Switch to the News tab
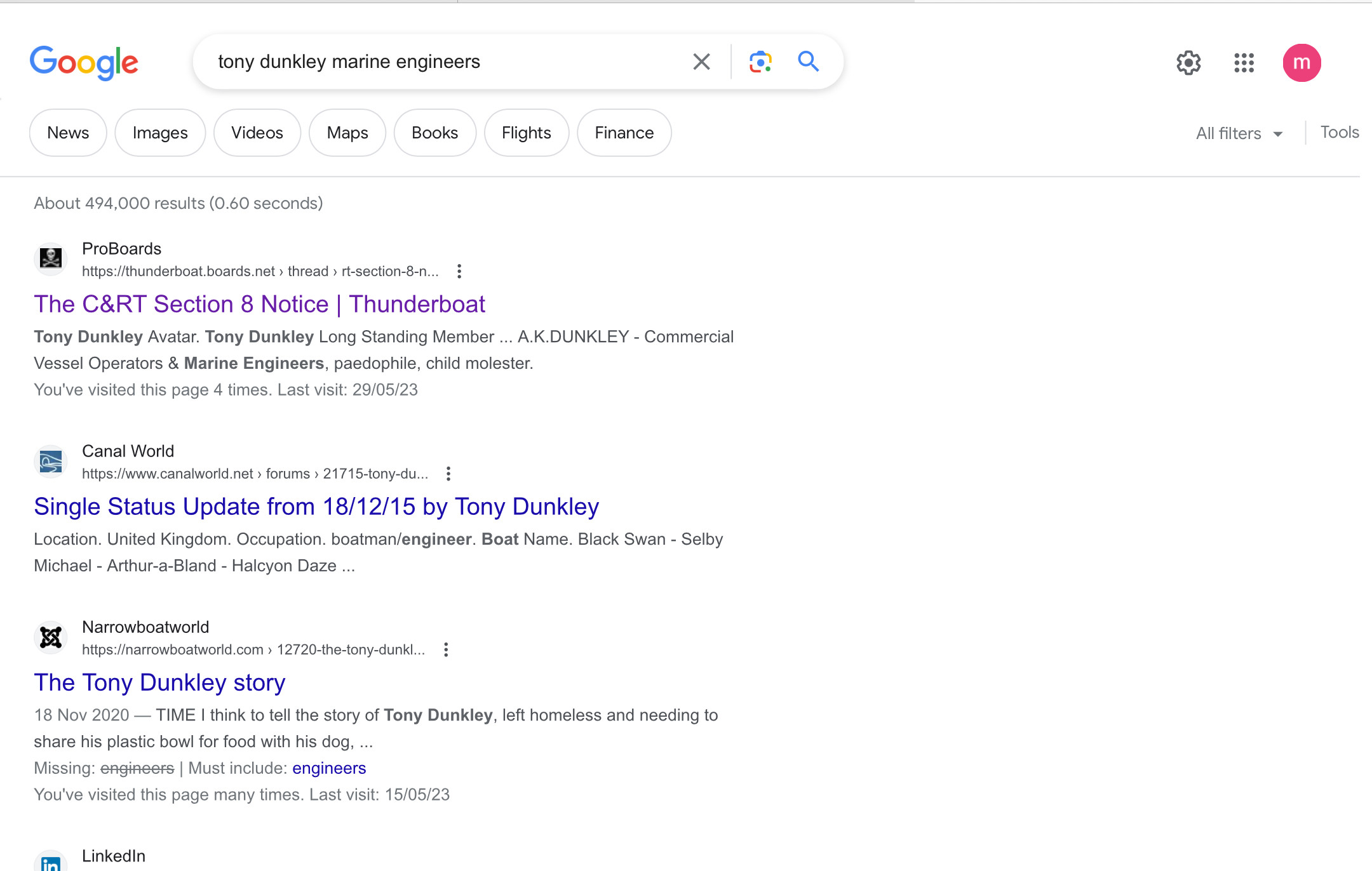This screenshot has height=871, width=1372. [x=68, y=133]
